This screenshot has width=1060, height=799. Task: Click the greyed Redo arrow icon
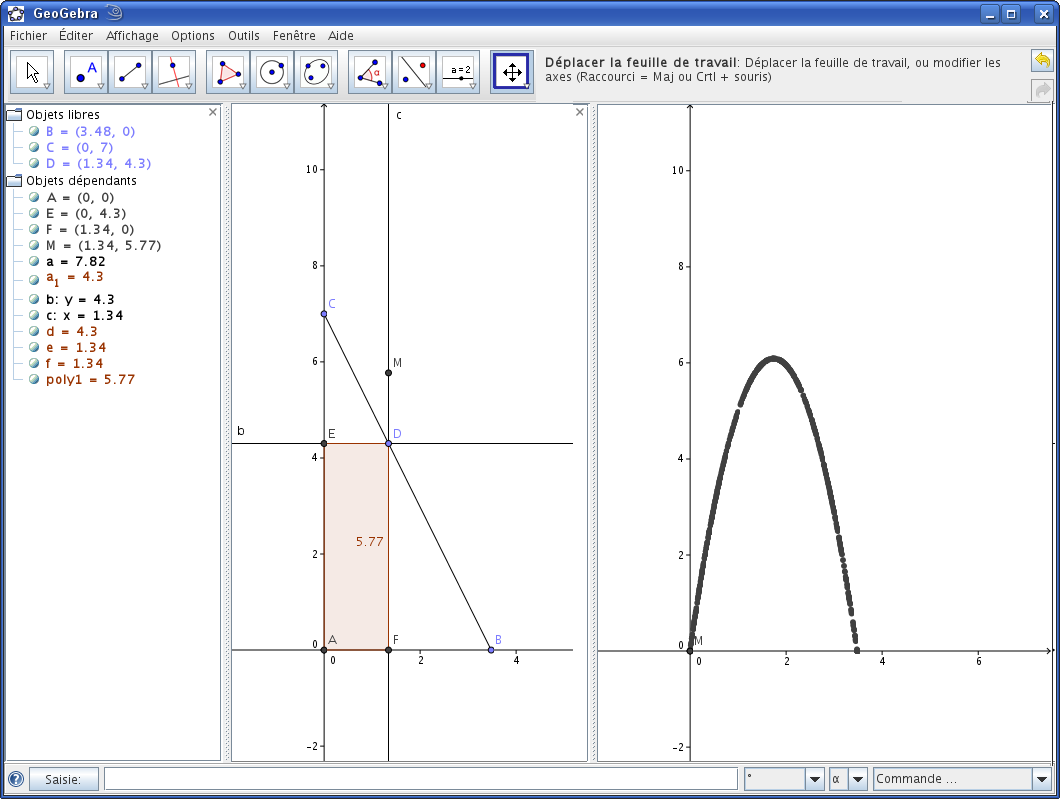[x=1042, y=90]
